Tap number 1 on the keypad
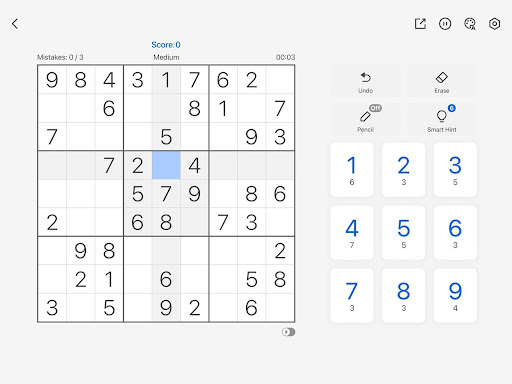512x384 pixels. (352, 170)
